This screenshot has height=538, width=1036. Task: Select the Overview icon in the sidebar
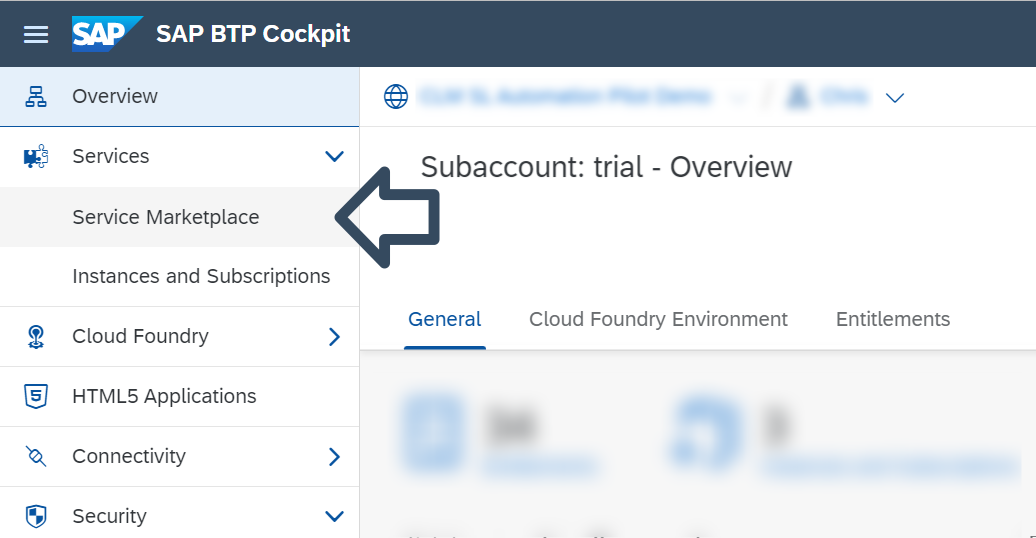click(x=36, y=96)
